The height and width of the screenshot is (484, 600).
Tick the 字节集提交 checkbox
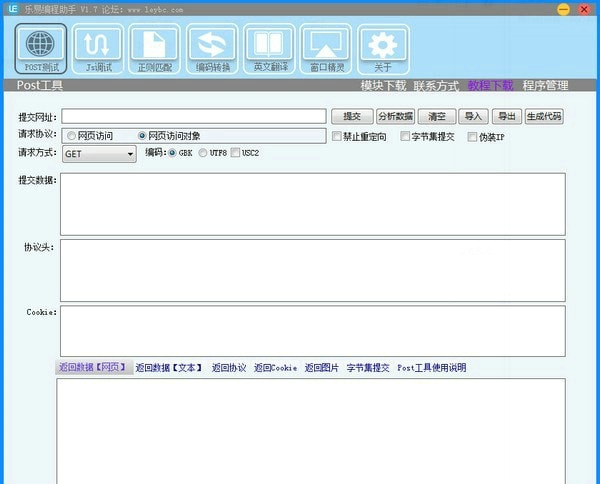[405, 136]
